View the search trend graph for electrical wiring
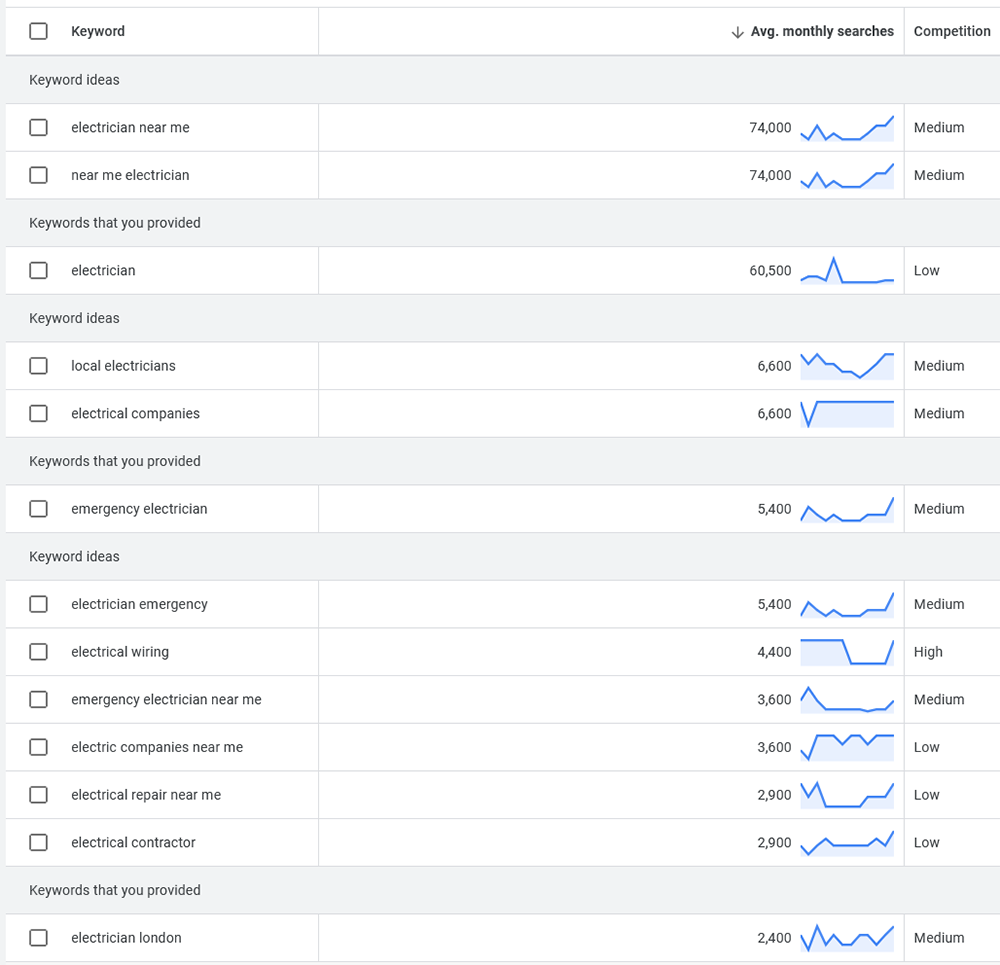This screenshot has height=965, width=1000. coord(848,651)
